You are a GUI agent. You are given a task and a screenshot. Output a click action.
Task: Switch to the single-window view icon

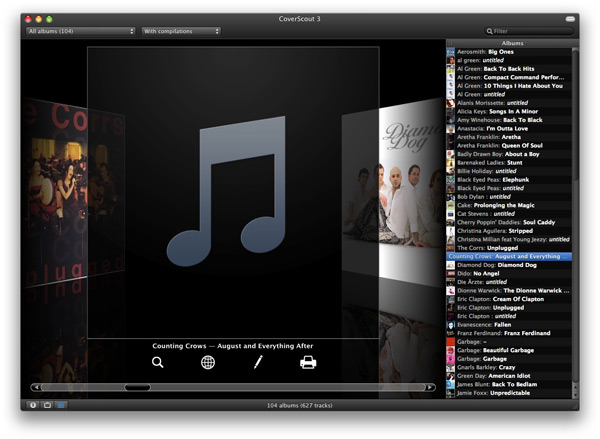click(46, 405)
